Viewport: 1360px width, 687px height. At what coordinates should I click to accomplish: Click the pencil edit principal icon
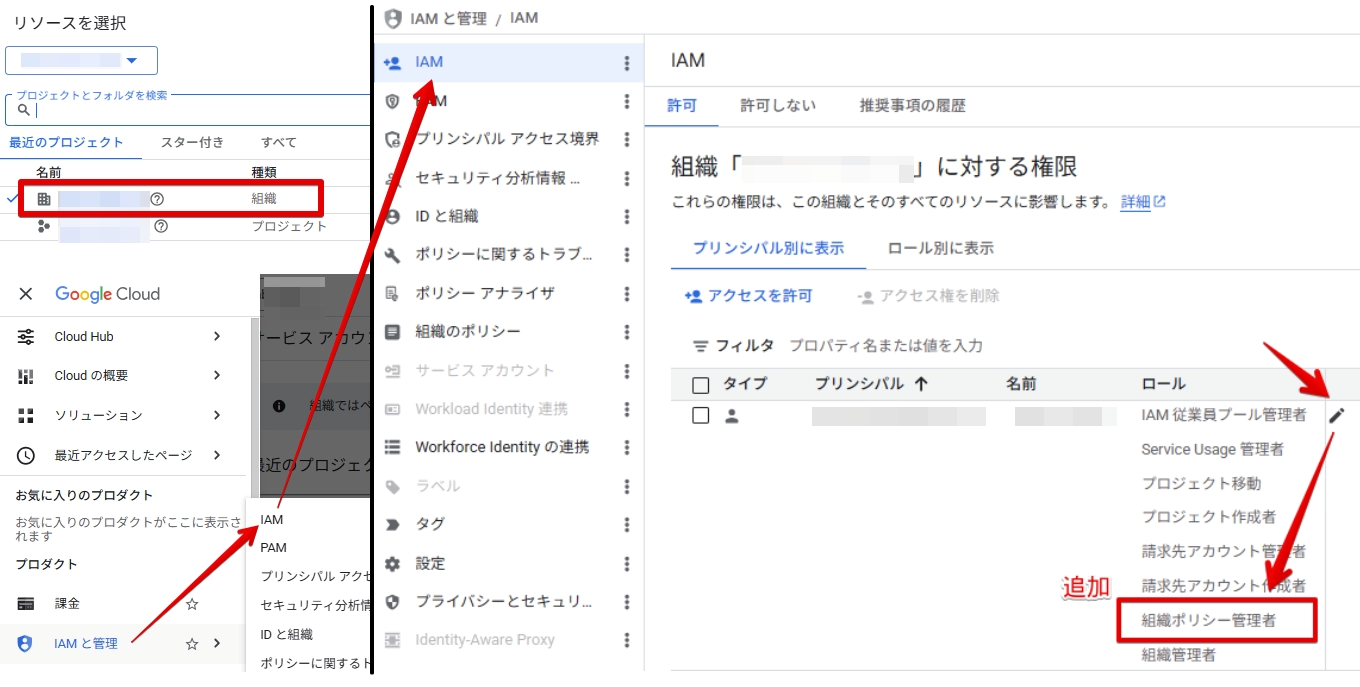coord(1337,416)
